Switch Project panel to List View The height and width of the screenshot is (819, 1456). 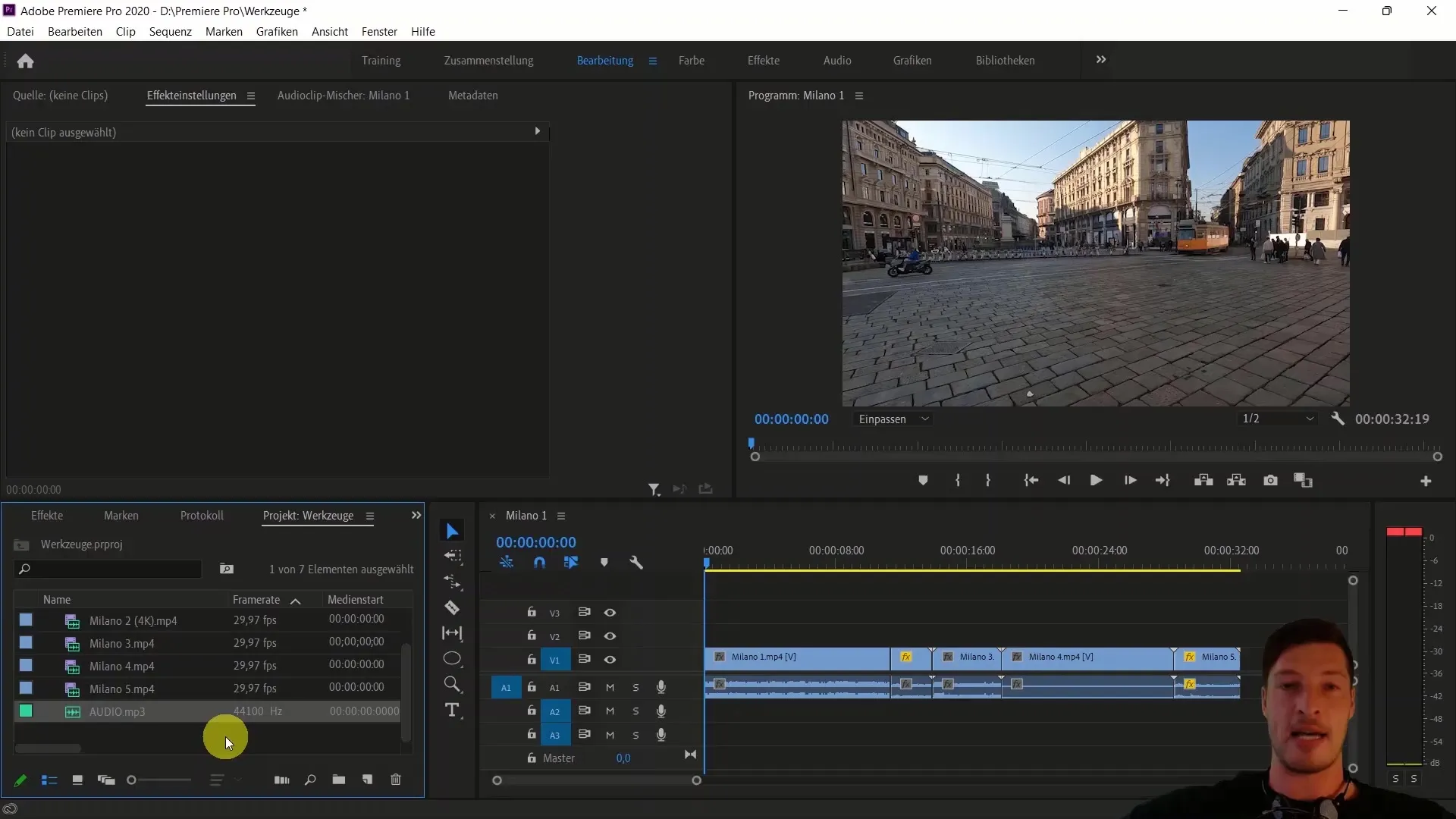[x=49, y=780]
